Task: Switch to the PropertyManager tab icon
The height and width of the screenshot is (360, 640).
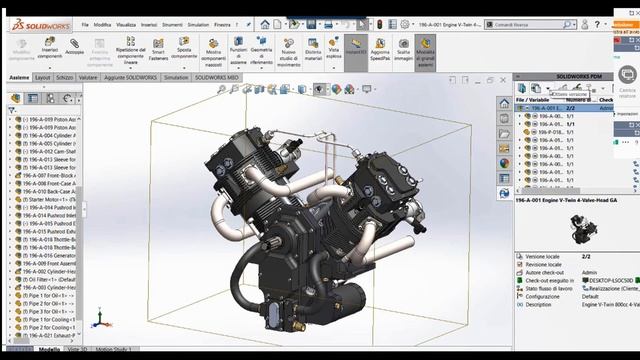Action: (x=33, y=98)
